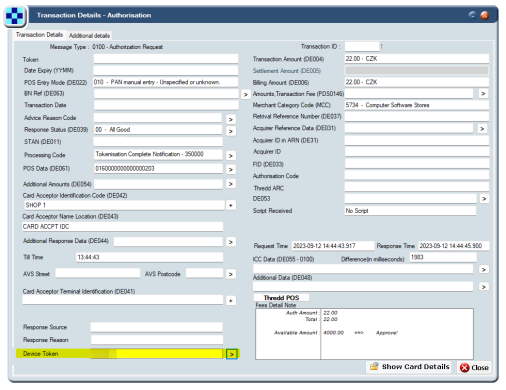Click the Thredd POS button
The width and height of the screenshot is (506, 390).
(x=281, y=298)
